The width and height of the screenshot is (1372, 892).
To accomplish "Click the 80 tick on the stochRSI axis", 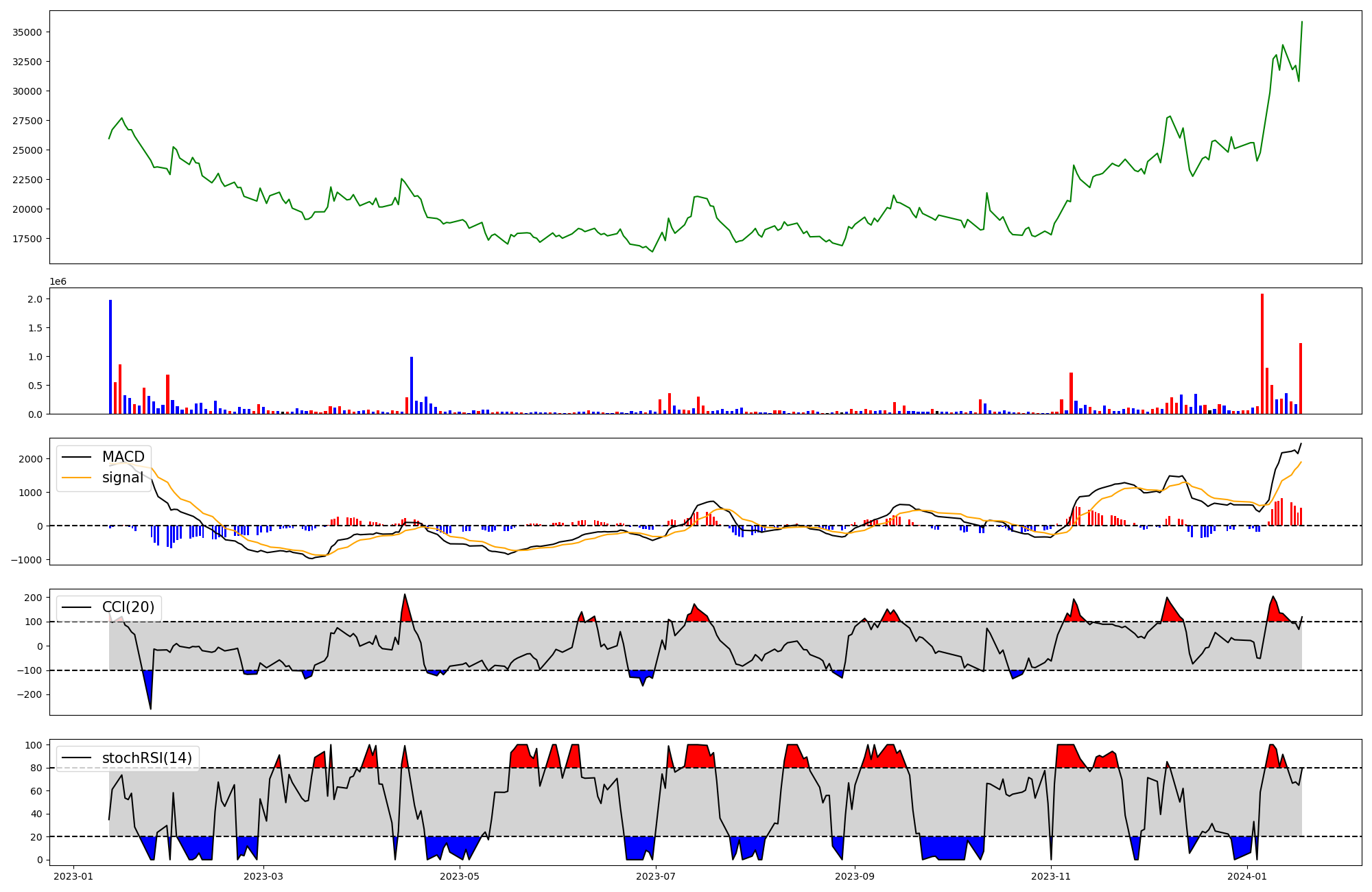I will [x=36, y=768].
